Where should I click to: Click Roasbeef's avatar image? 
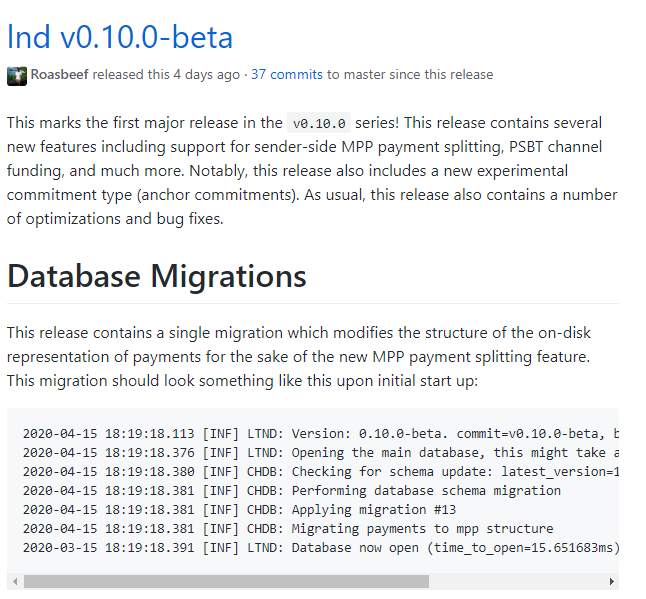pos(17,76)
